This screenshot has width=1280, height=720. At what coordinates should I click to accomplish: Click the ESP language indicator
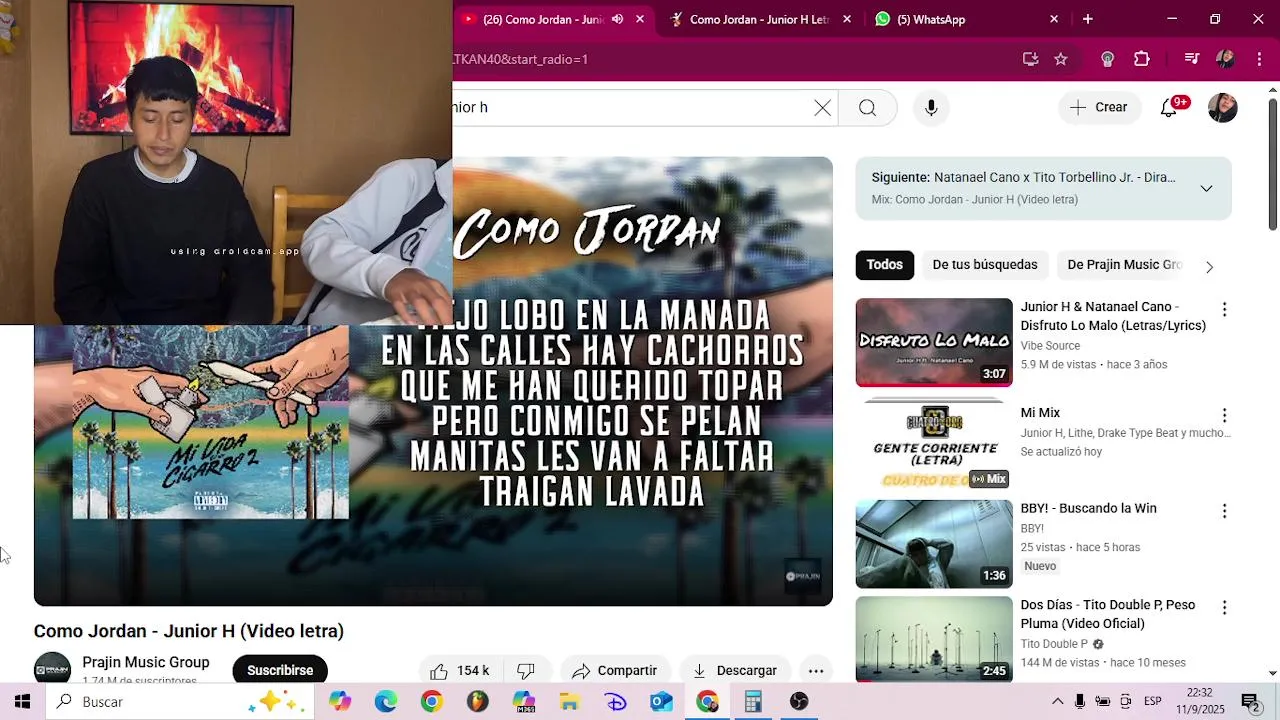(1153, 702)
